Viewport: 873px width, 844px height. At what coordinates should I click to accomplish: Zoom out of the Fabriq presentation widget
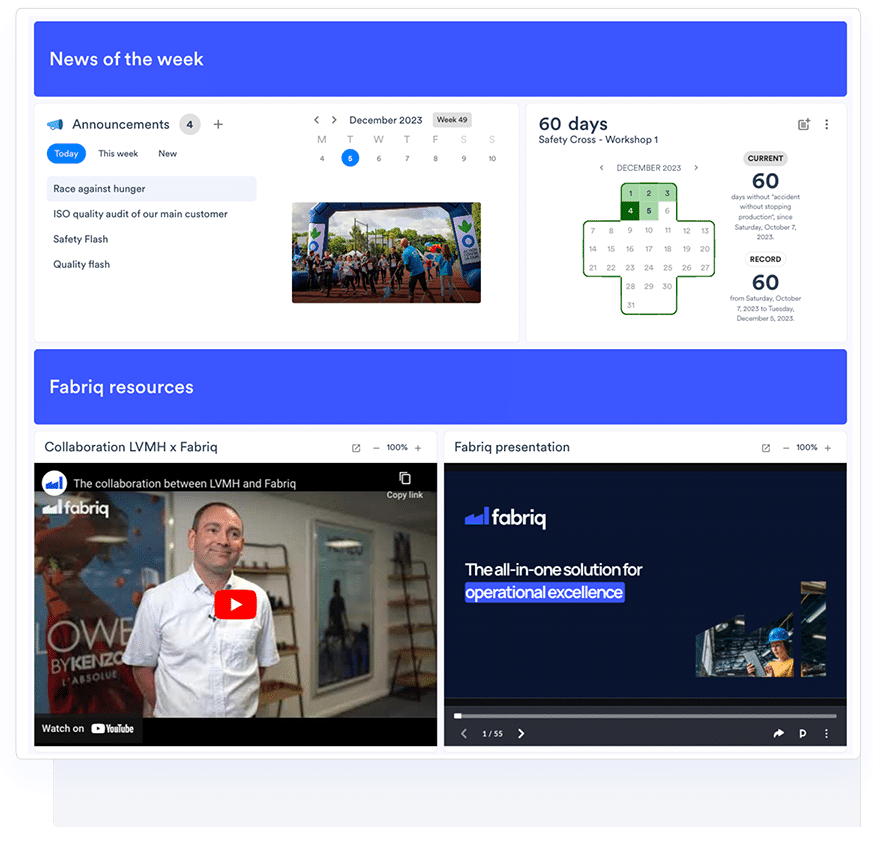786,448
